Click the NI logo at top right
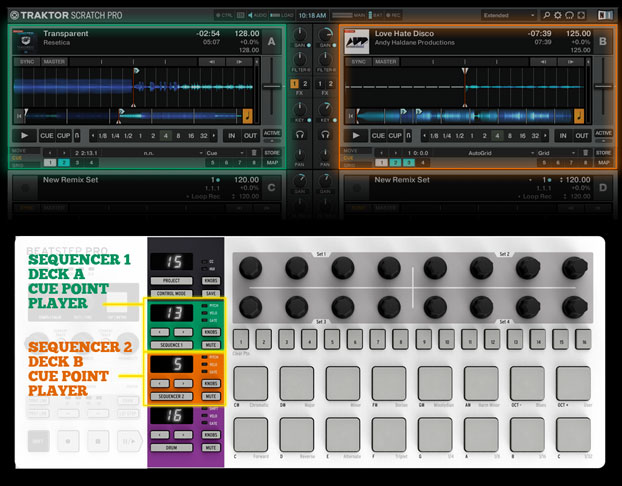This screenshot has width=622, height=486. (x=605, y=15)
